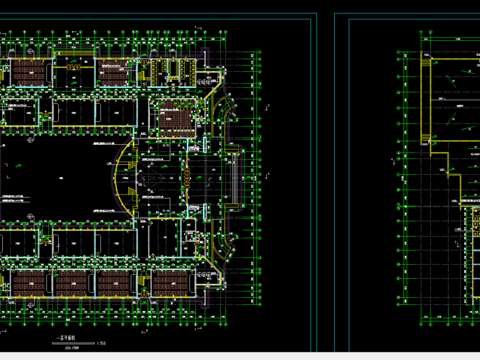Select the horizontal row of brown circles in the top hall
480x360 pixels.
[x=73, y=67]
